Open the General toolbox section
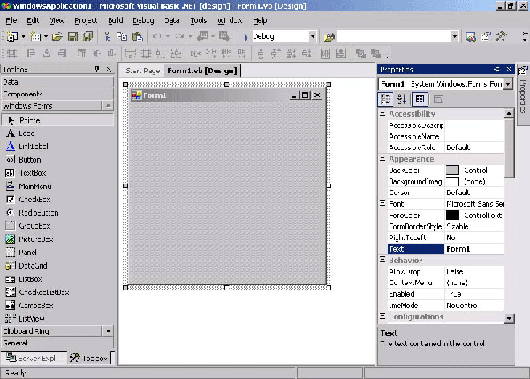This screenshot has width=530, height=379. 57,342
